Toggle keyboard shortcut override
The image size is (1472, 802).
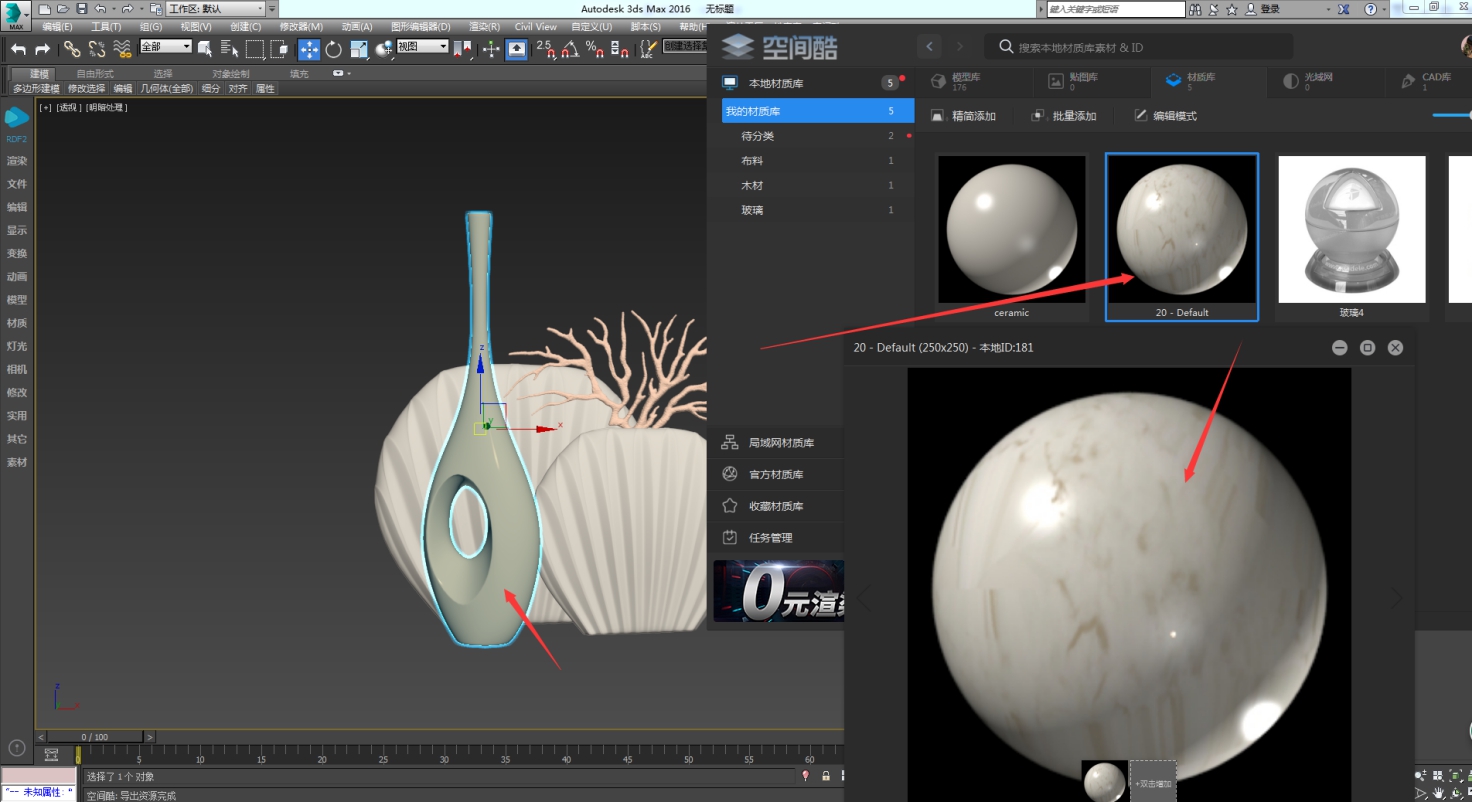pos(516,48)
